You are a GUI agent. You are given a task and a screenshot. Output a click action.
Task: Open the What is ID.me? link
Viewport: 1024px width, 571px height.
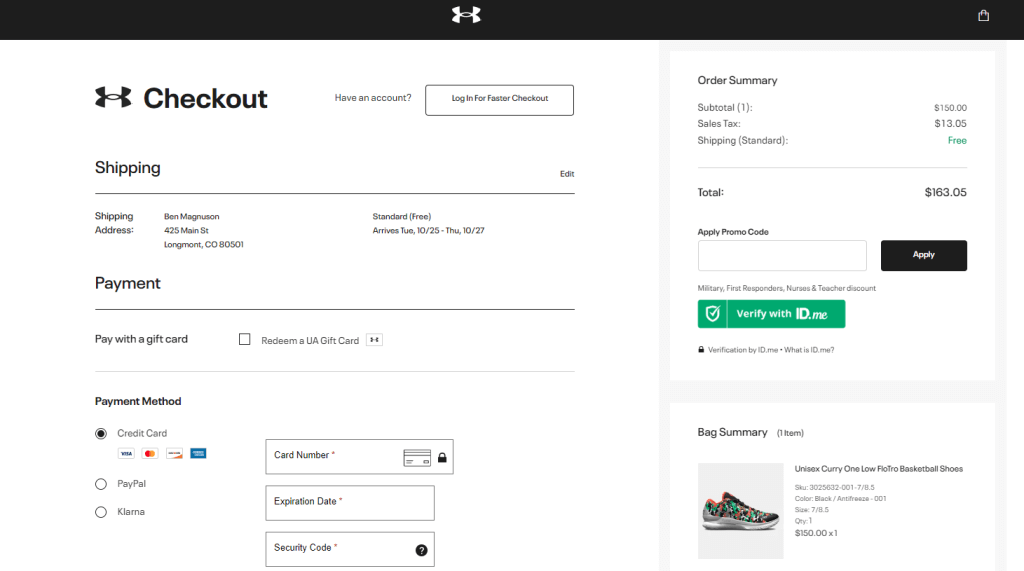(x=809, y=350)
